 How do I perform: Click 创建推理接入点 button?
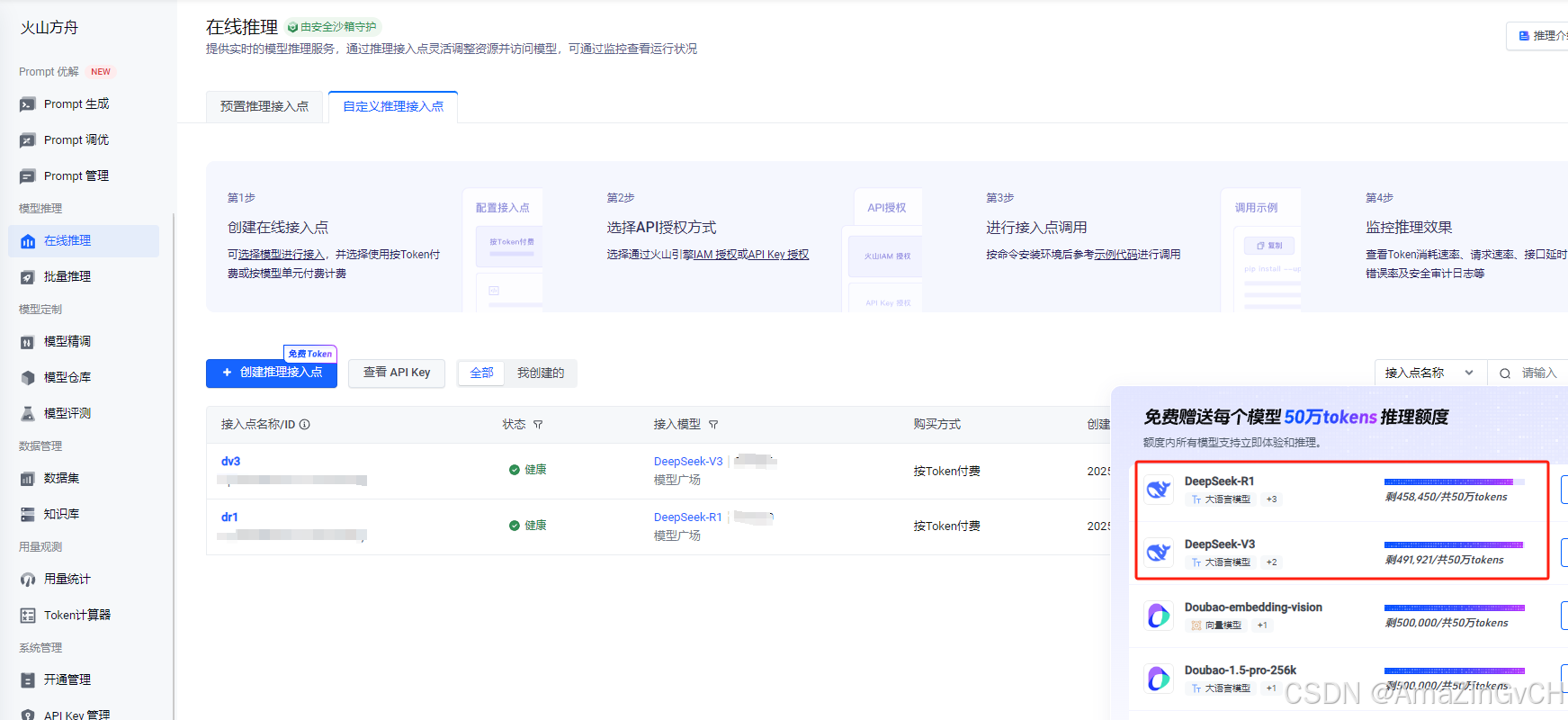[x=272, y=373]
